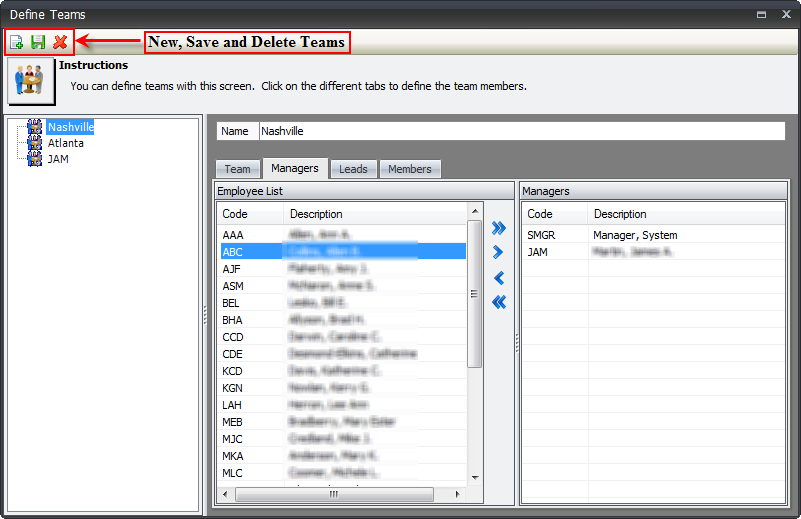Screen dimensions: 801x519
Task: Switch to the Team tab
Action: point(237,169)
